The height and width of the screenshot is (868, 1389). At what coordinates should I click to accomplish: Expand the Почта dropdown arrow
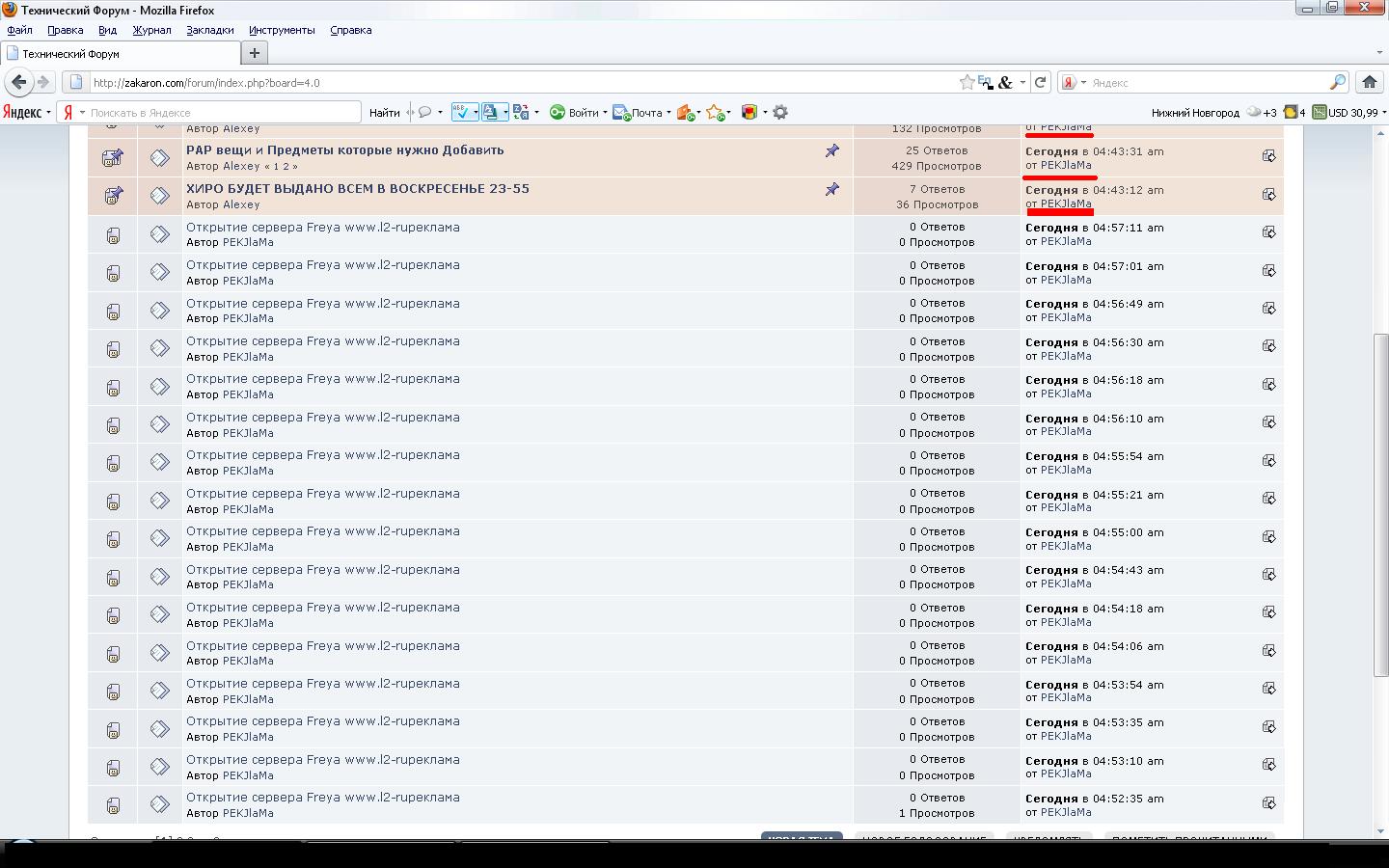[x=668, y=113]
